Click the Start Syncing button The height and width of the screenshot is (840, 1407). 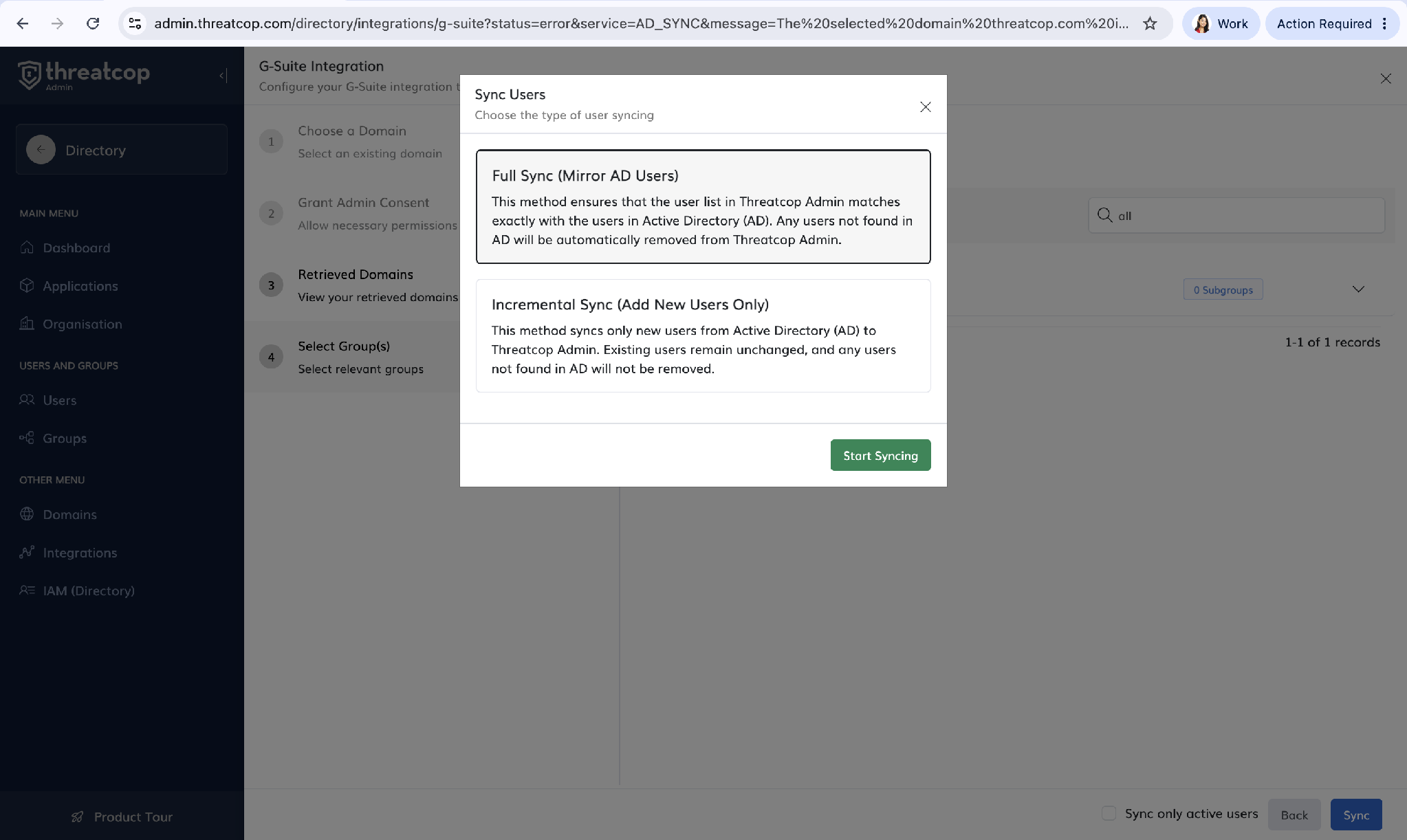coord(880,455)
